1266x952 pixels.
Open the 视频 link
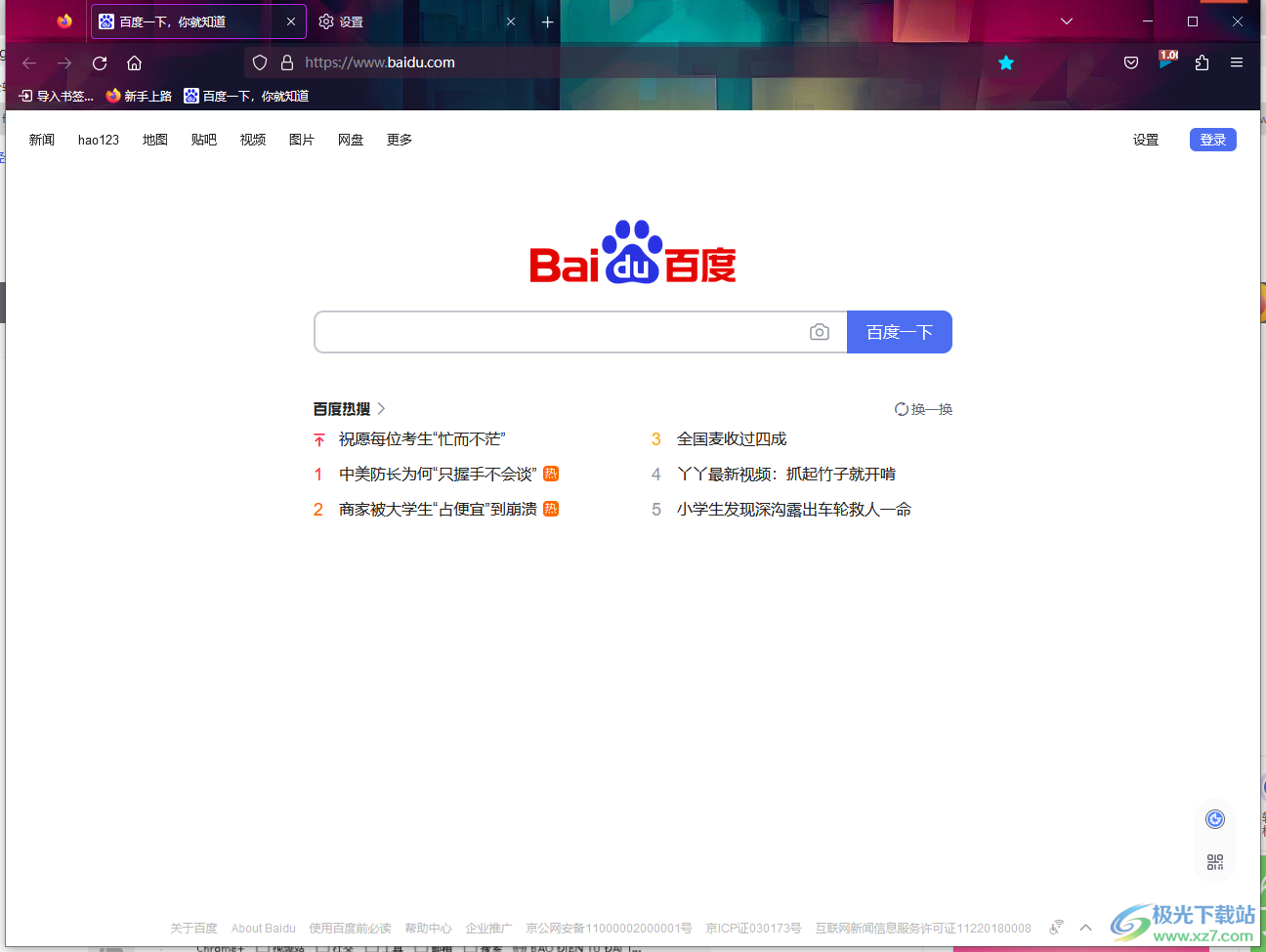(253, 140)
